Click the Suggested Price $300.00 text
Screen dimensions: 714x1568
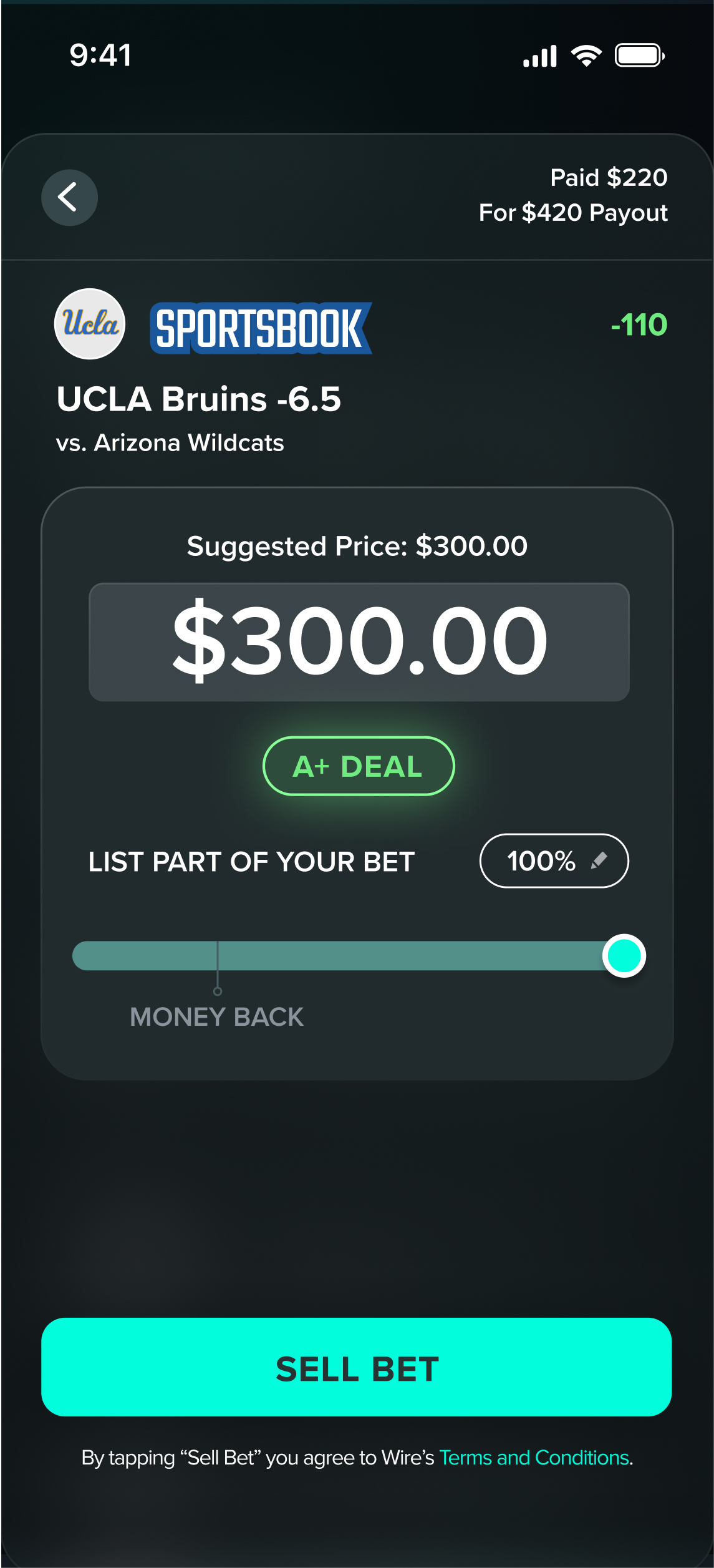(357, 547)
